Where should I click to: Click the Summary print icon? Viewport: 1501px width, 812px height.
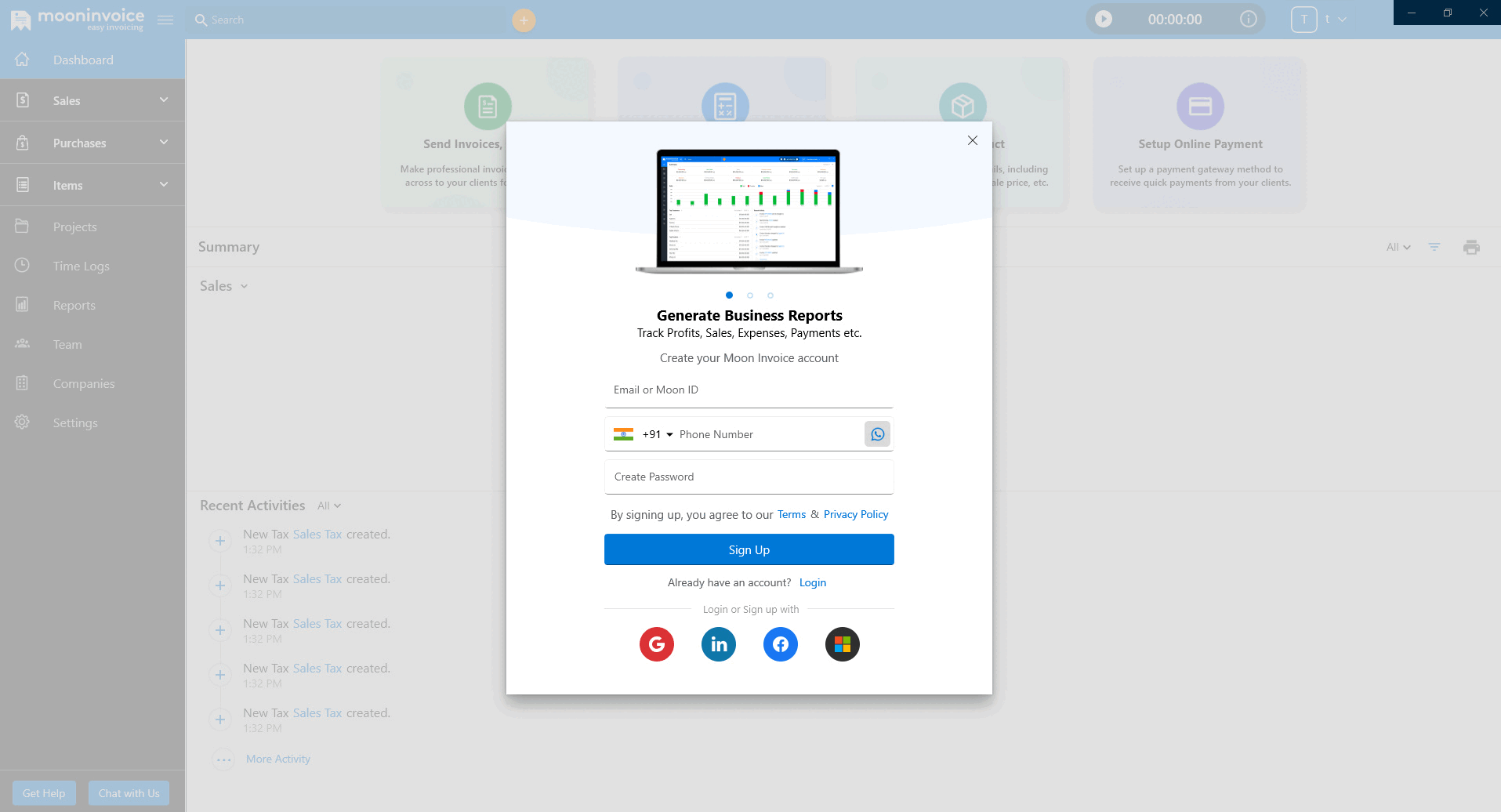click(1471, 247)
